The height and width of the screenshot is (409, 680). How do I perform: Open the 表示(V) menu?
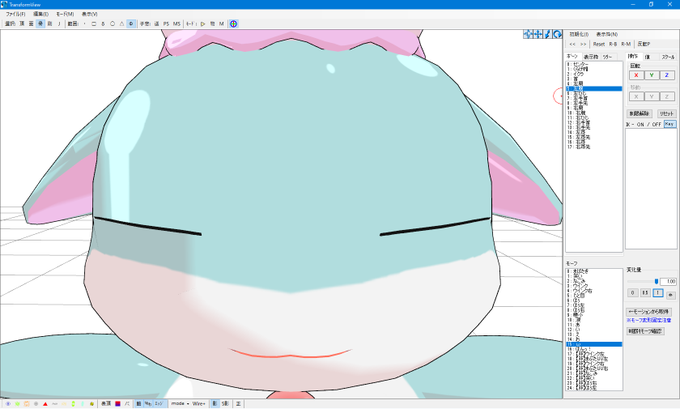(x=89, y=14)
